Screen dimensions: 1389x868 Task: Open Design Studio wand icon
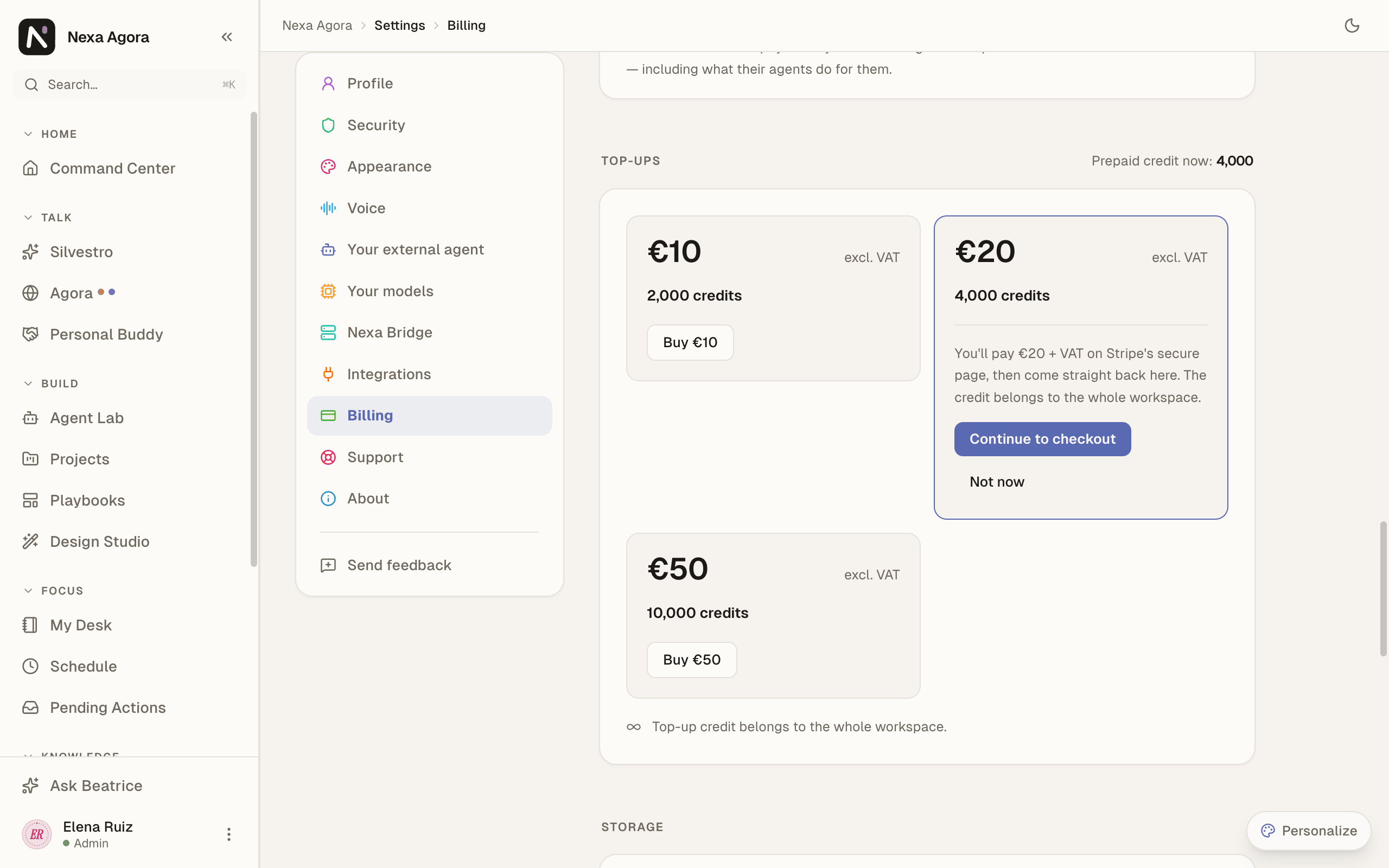30,541
